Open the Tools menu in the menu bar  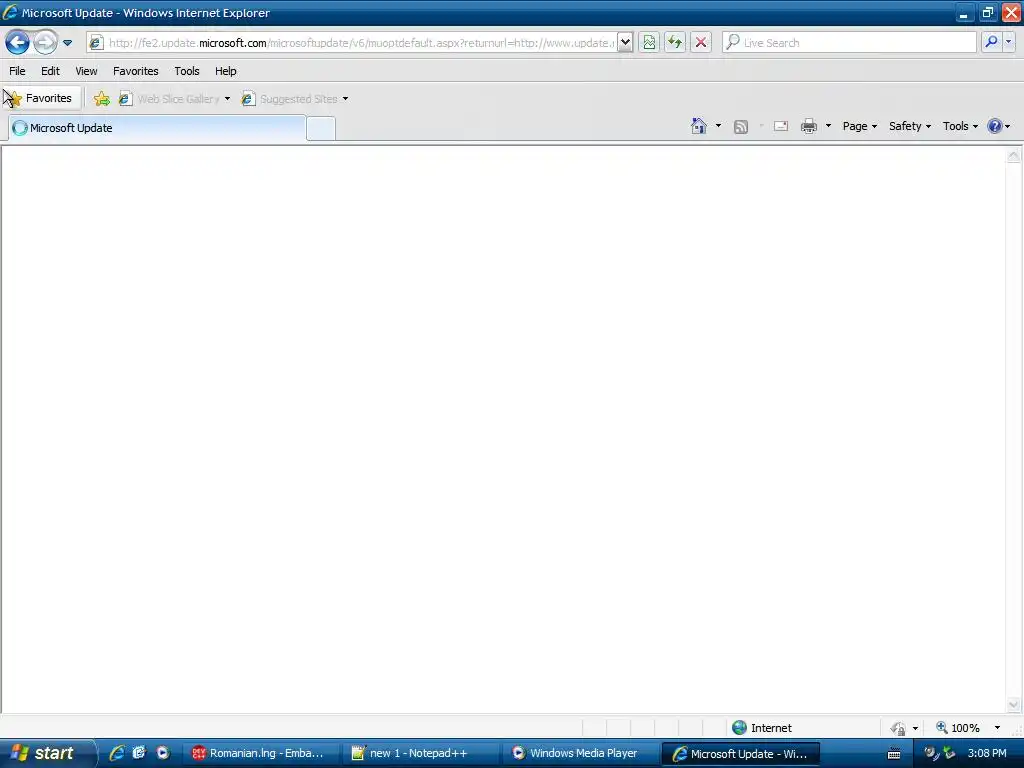187,71
